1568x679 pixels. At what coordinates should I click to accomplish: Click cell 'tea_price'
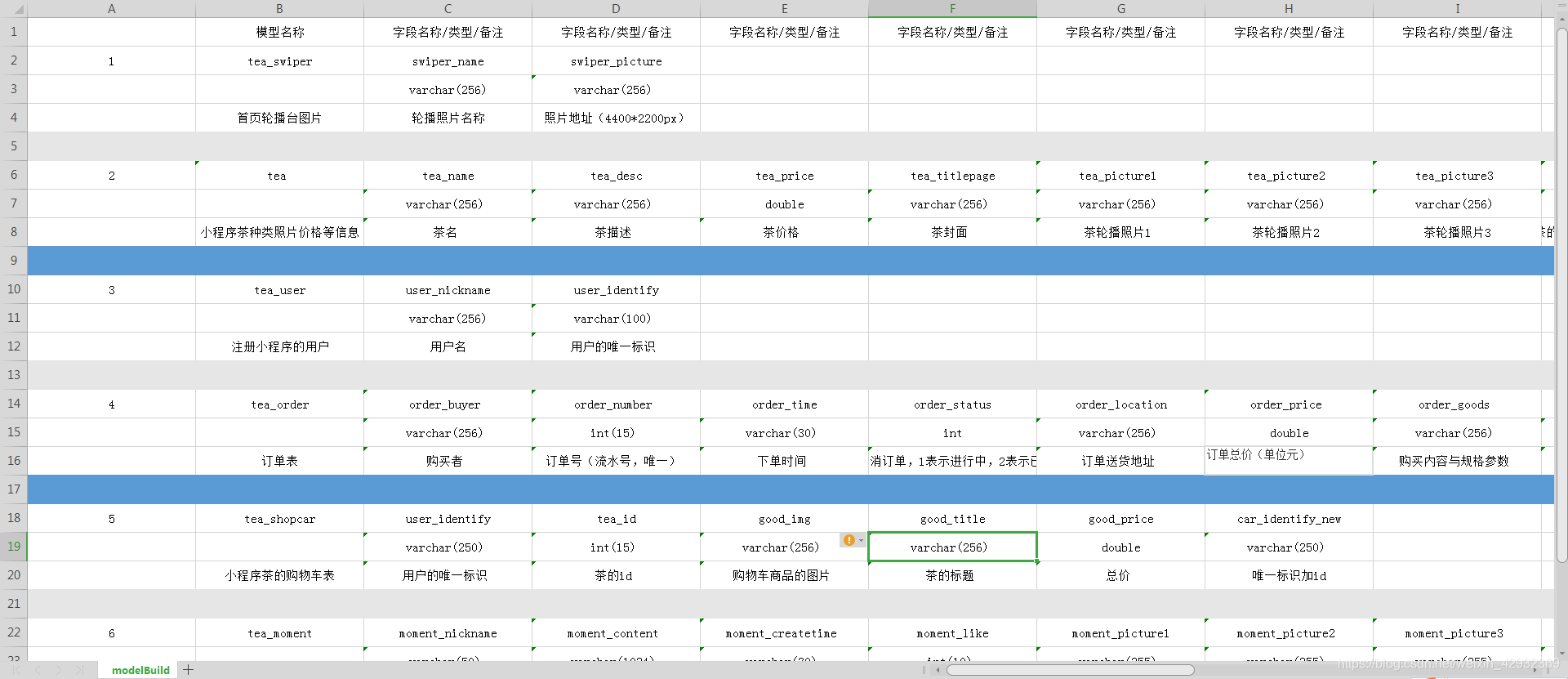784,176
